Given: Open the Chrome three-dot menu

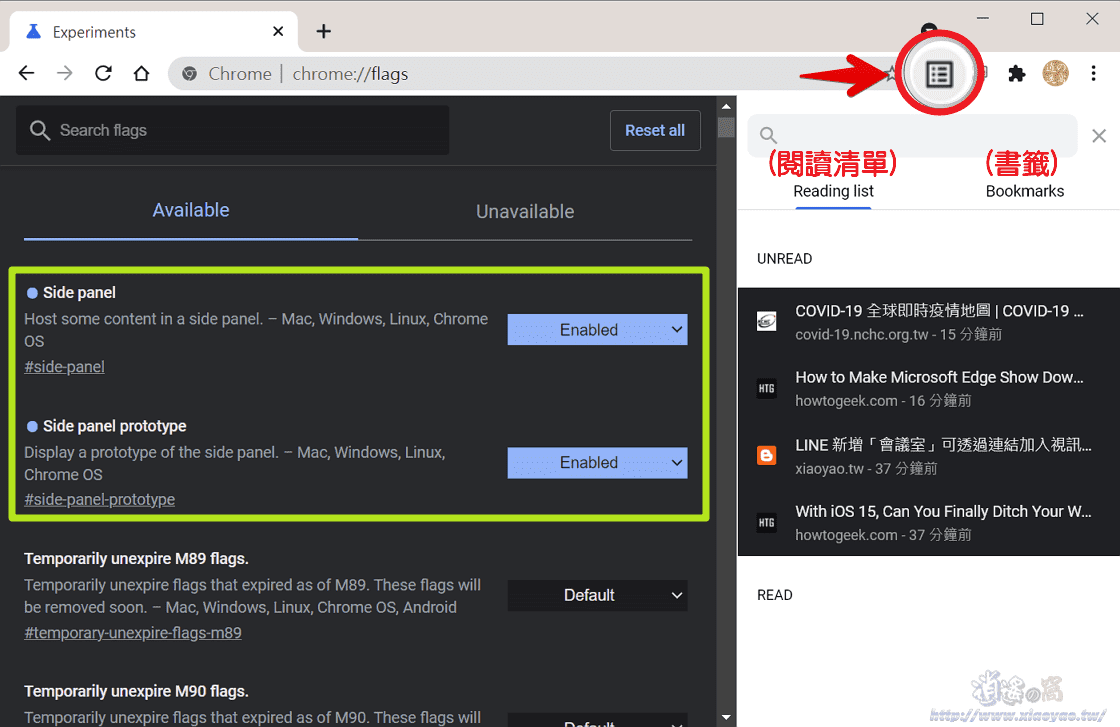Looking at the screenshot, I should coord(1094,73).
